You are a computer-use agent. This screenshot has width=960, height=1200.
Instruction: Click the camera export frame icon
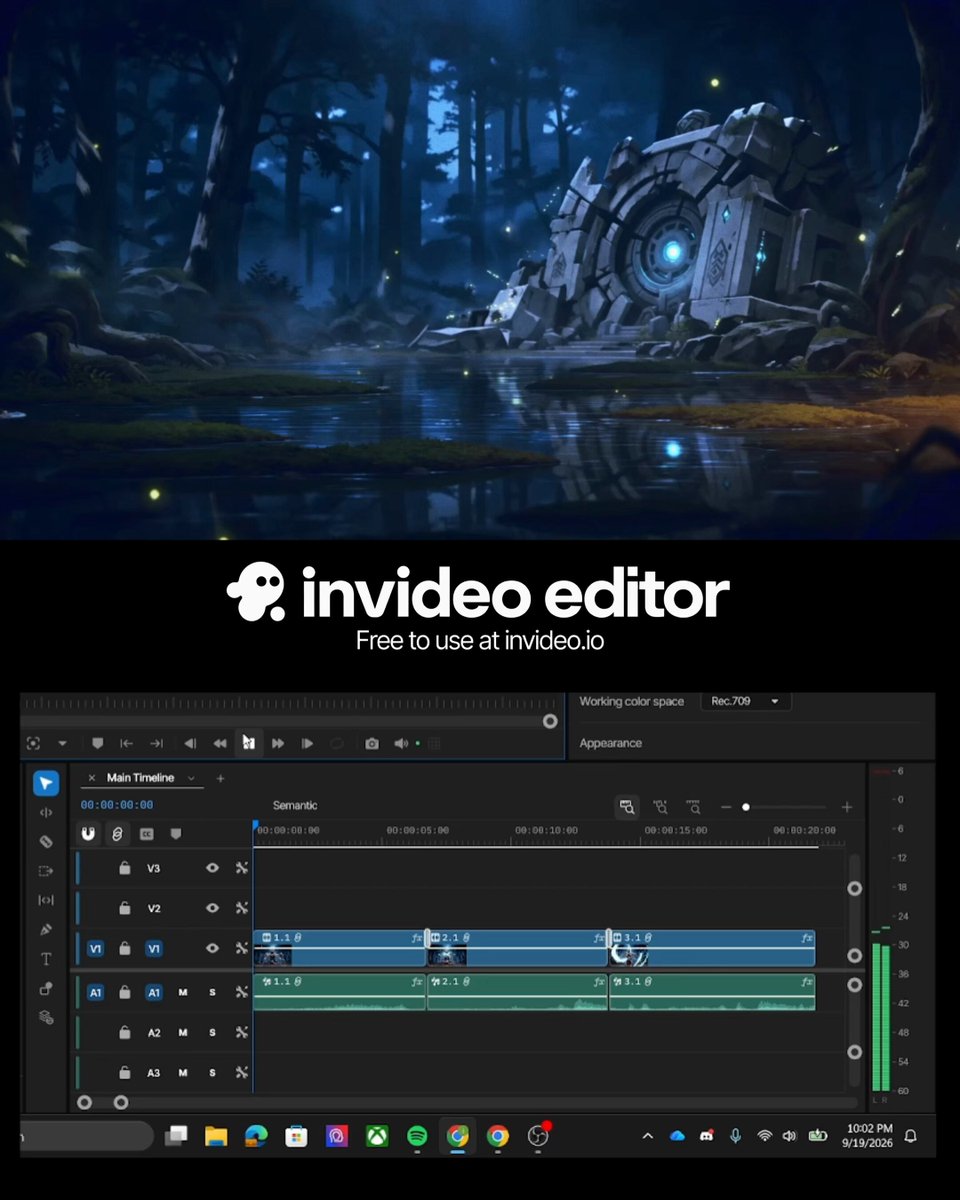(372, 743)
